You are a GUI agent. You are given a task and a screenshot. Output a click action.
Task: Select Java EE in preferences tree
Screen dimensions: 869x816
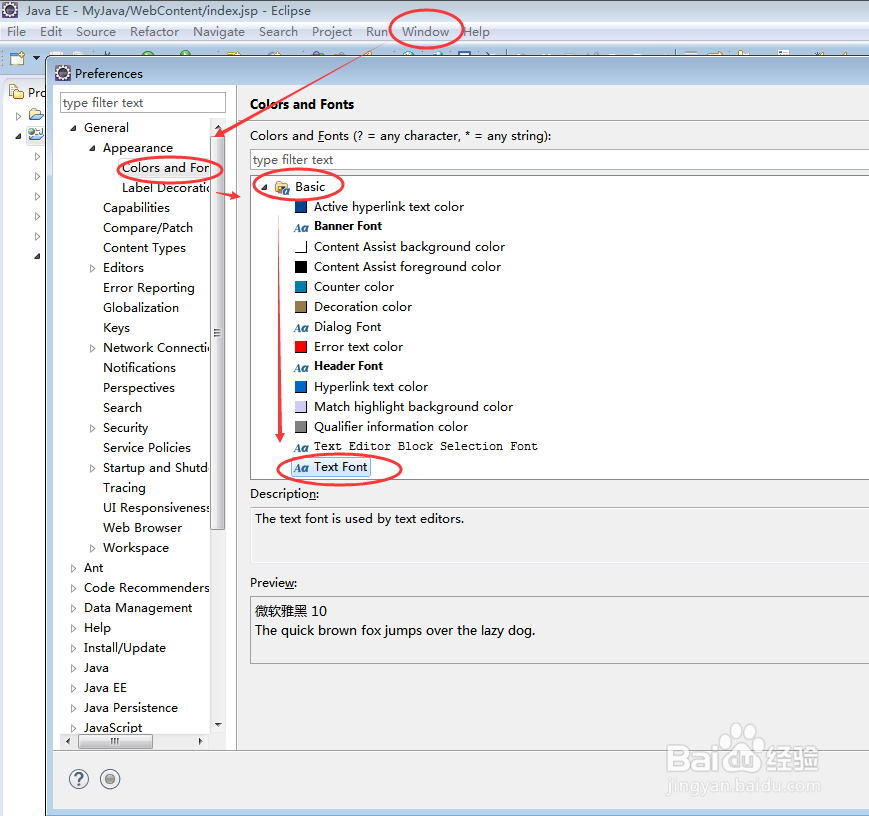105,688
